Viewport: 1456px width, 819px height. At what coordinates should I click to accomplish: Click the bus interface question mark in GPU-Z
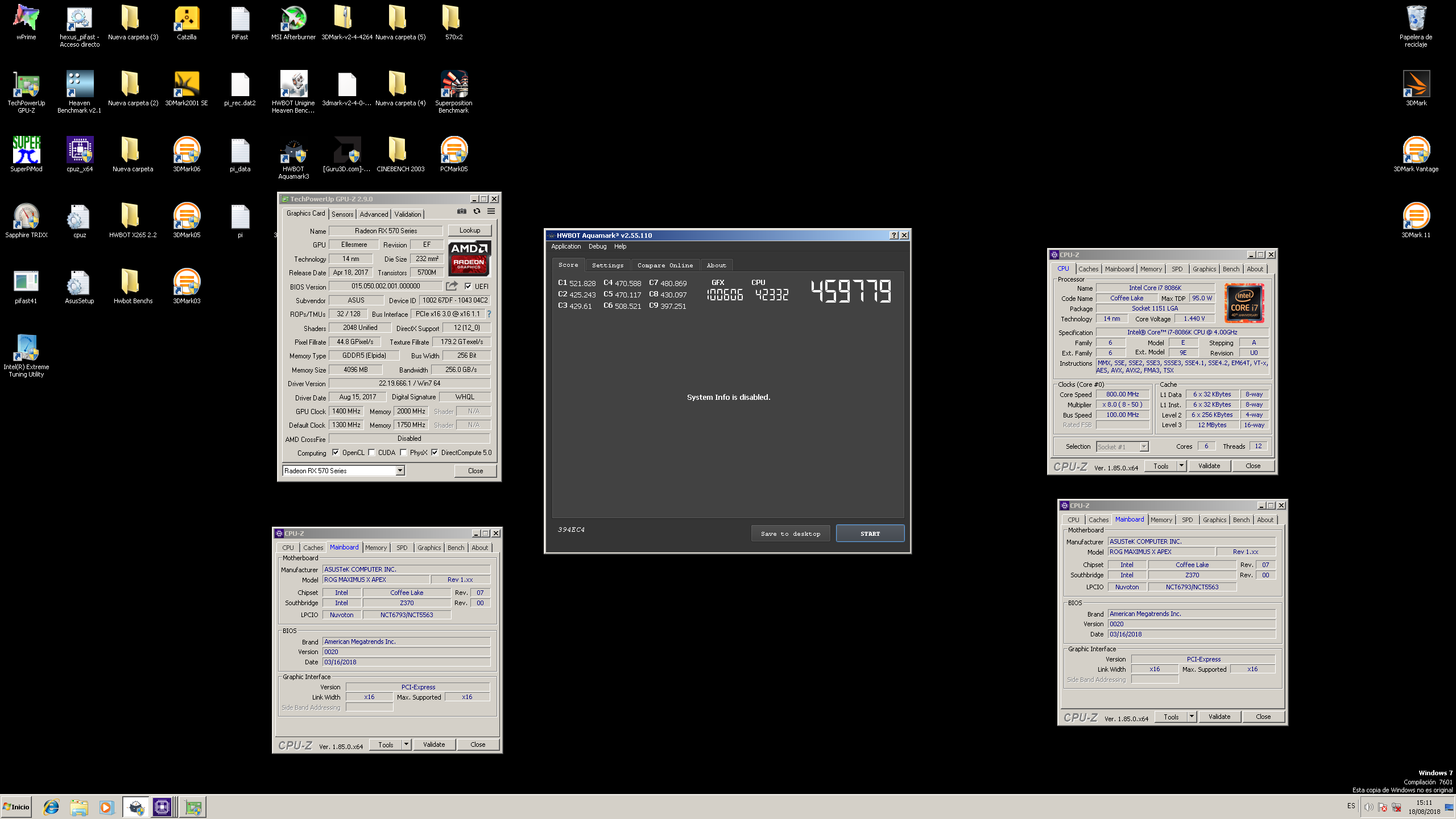489,314
